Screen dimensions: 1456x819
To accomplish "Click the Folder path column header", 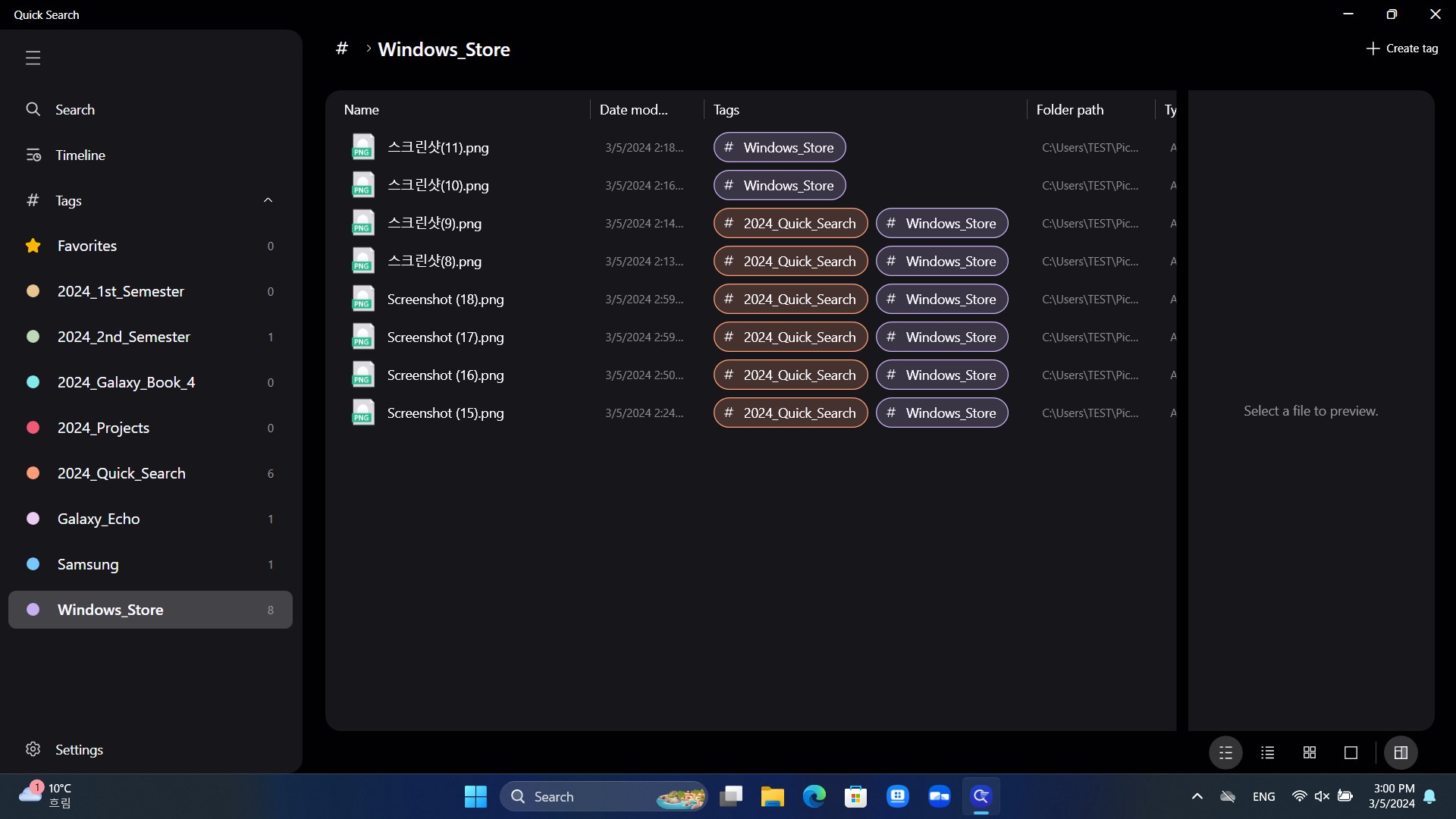I will 1070,110.
